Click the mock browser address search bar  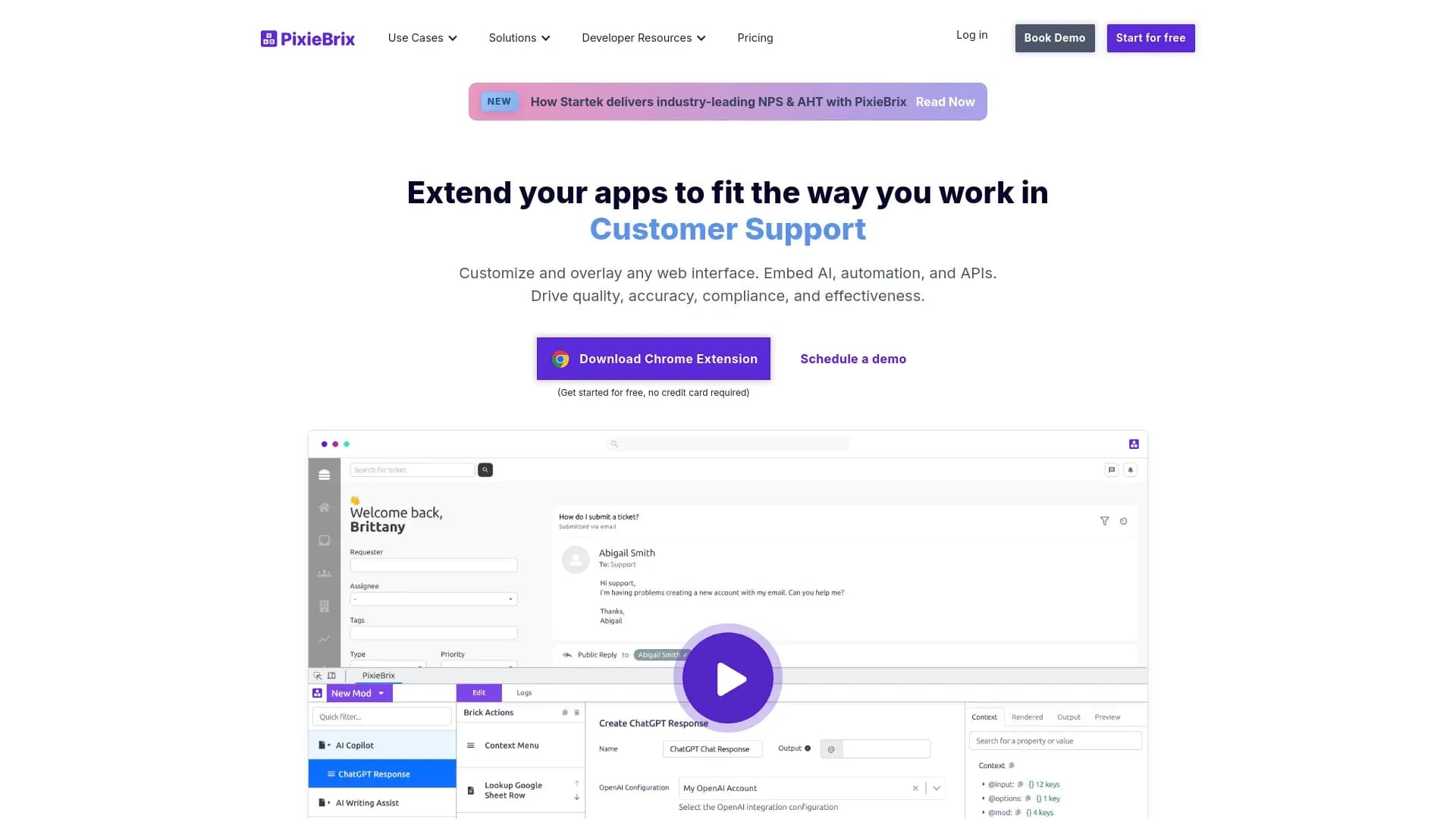(728, 444)
